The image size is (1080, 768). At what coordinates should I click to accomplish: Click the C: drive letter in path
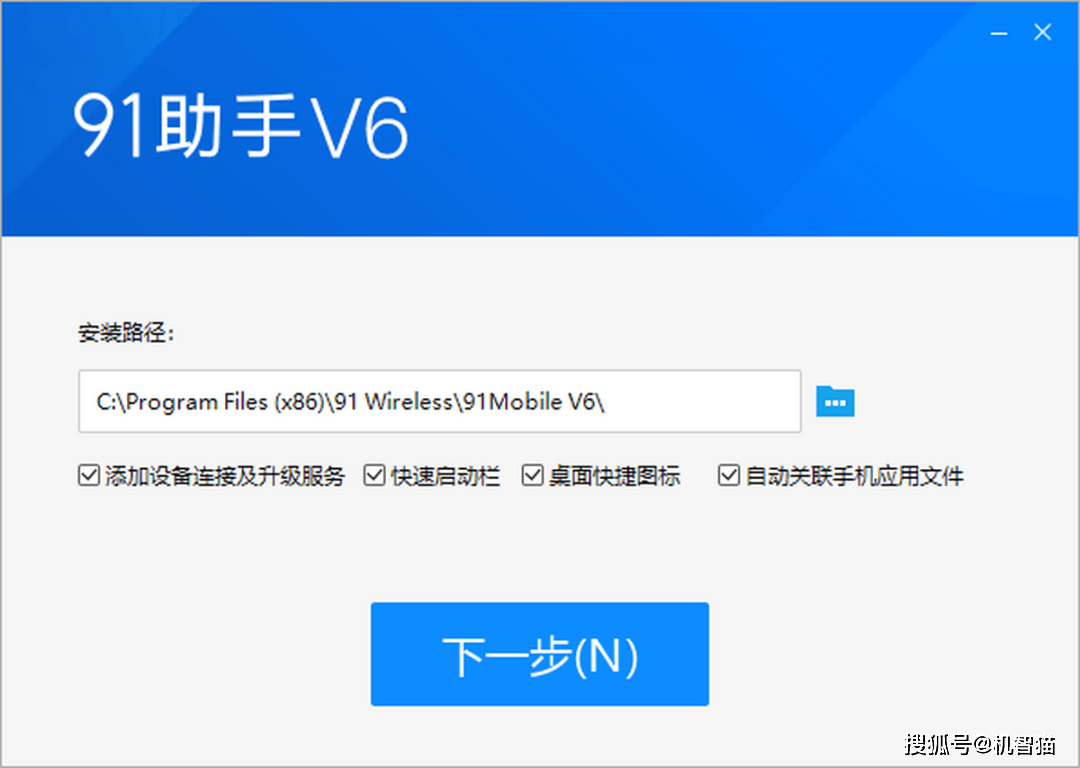coord(106,402)
